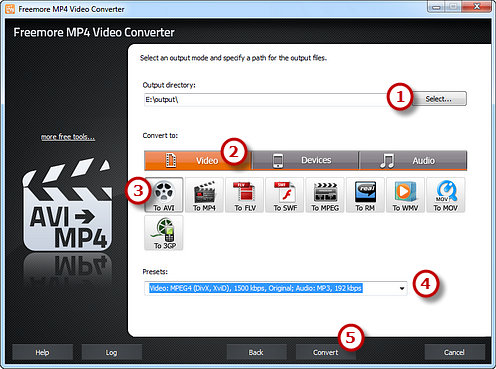Open the Log button
Screen dimensions: 496x369
tap(112, 352)
